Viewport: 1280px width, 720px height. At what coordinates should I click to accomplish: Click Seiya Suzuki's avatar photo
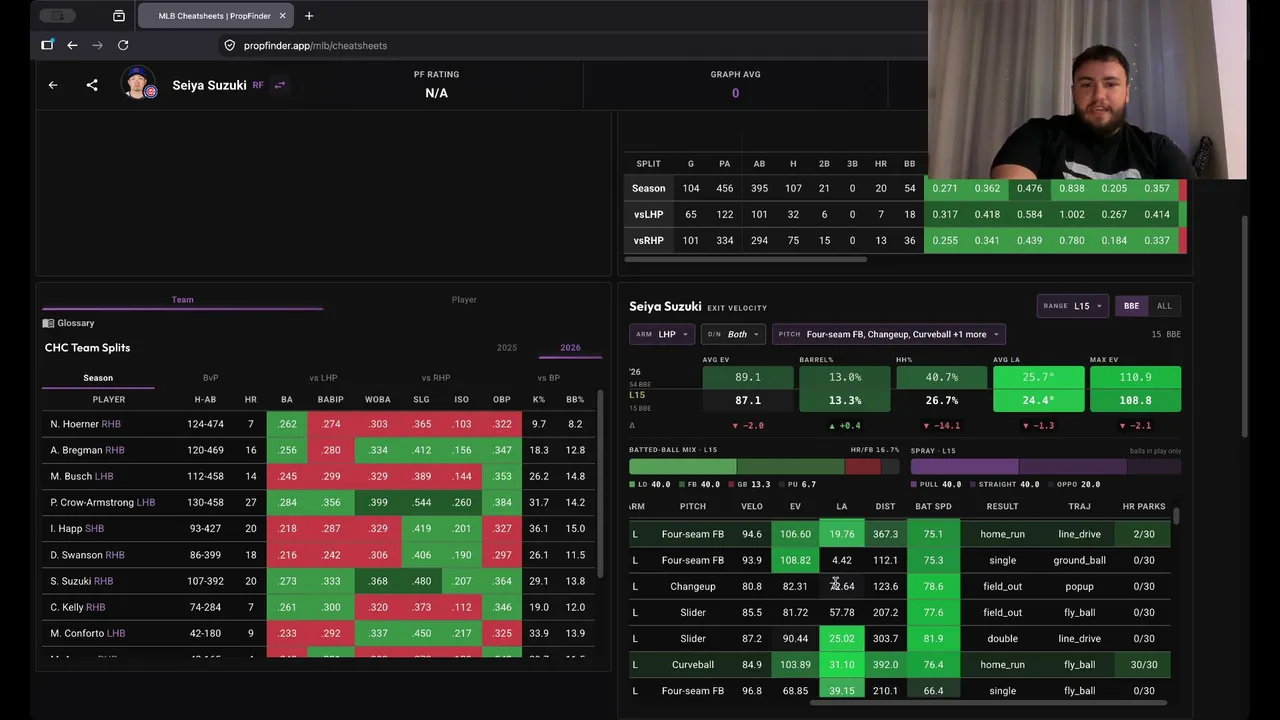pos(138,84)
